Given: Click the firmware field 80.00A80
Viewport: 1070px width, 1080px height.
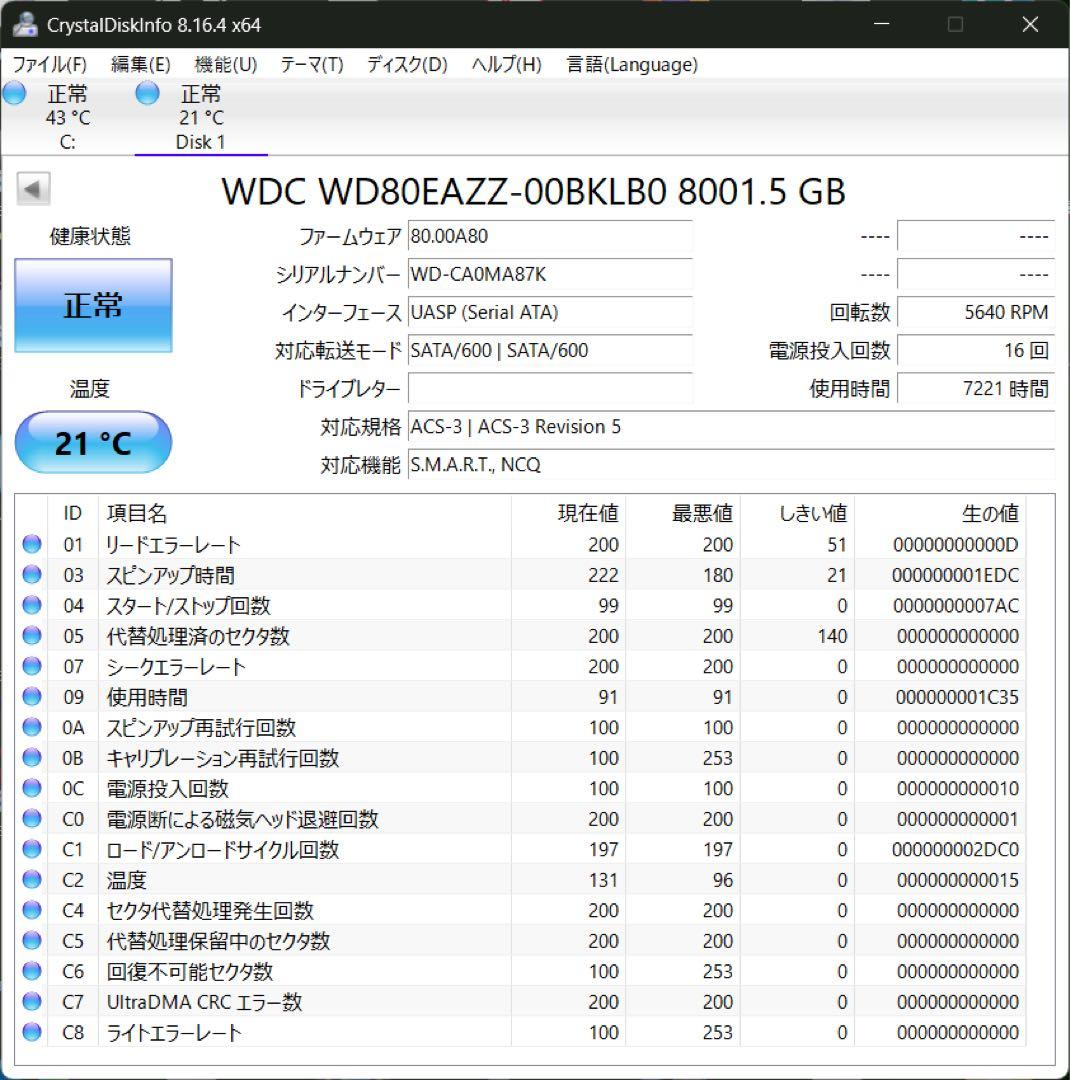Looking at the screenshot, I should (x=550, y=236).
